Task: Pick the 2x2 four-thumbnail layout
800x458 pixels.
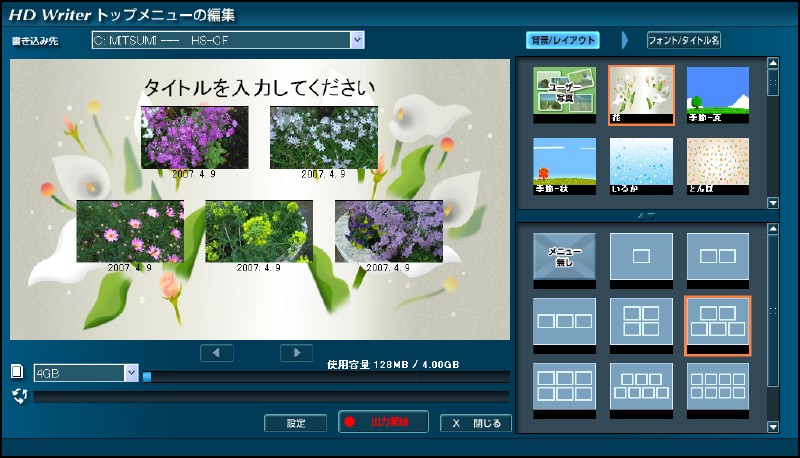Action: point(641,322)
